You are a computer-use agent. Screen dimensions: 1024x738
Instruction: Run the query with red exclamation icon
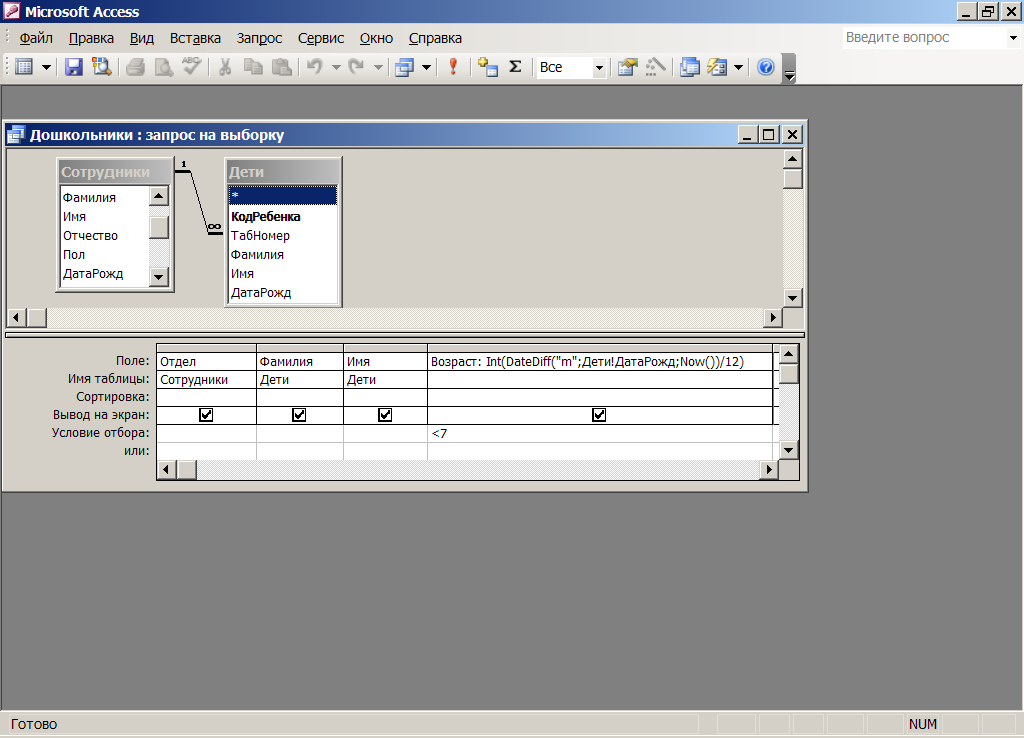pos(453,67)
